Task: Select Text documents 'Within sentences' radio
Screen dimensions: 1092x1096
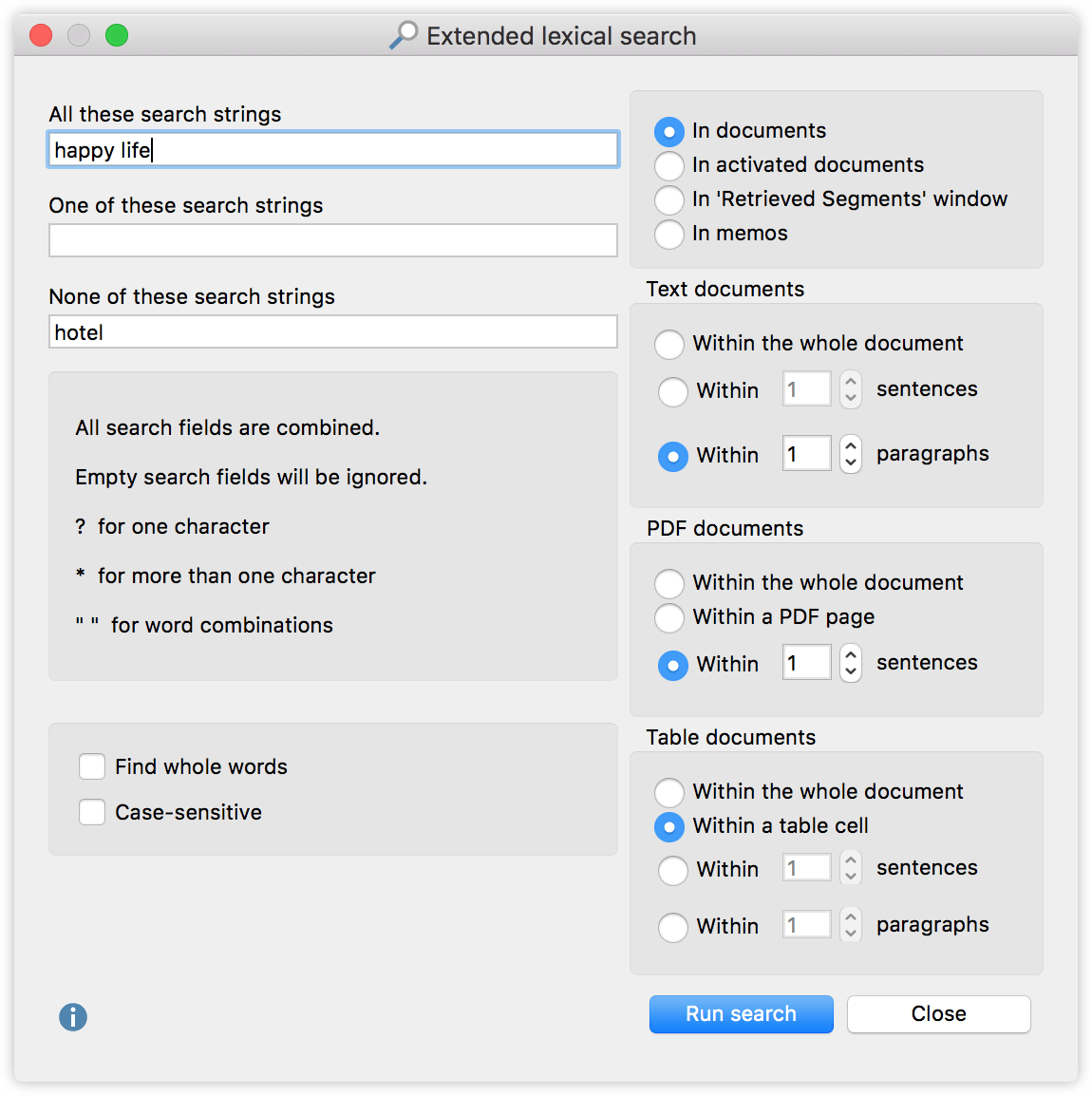Action: (x=673, y=391)
